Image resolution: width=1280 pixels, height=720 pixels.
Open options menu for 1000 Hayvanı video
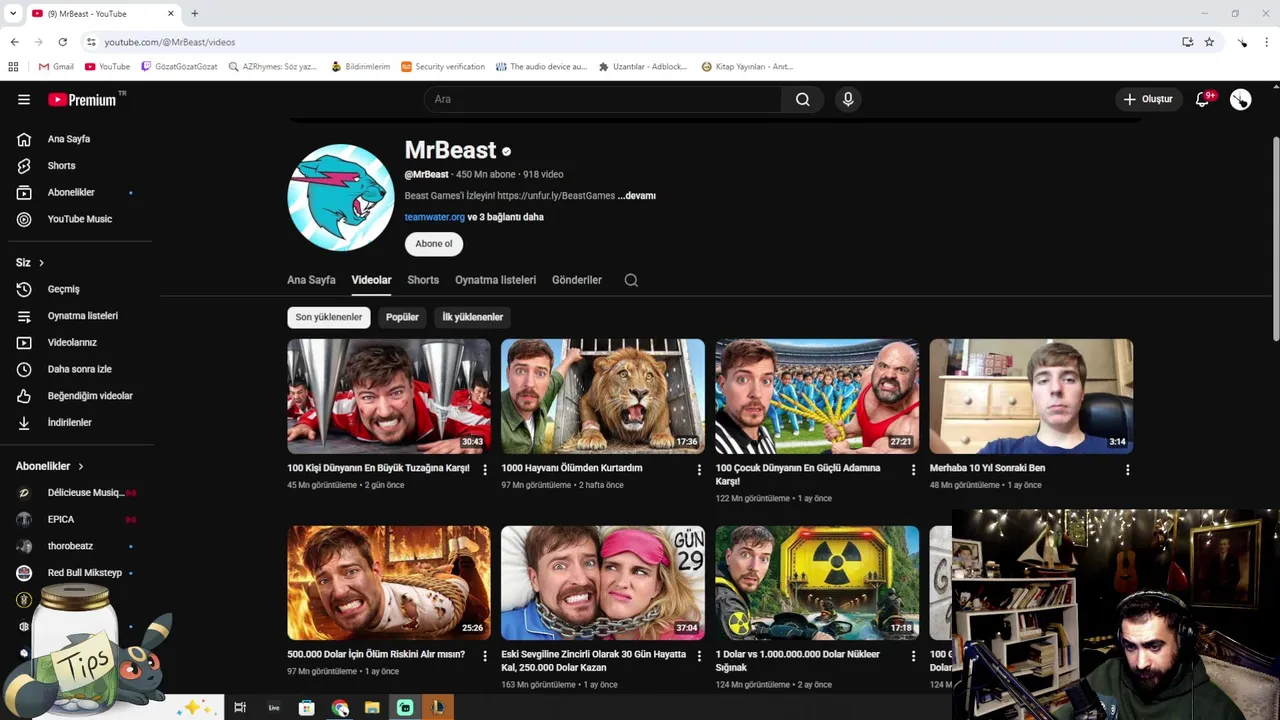click(699, 469)
